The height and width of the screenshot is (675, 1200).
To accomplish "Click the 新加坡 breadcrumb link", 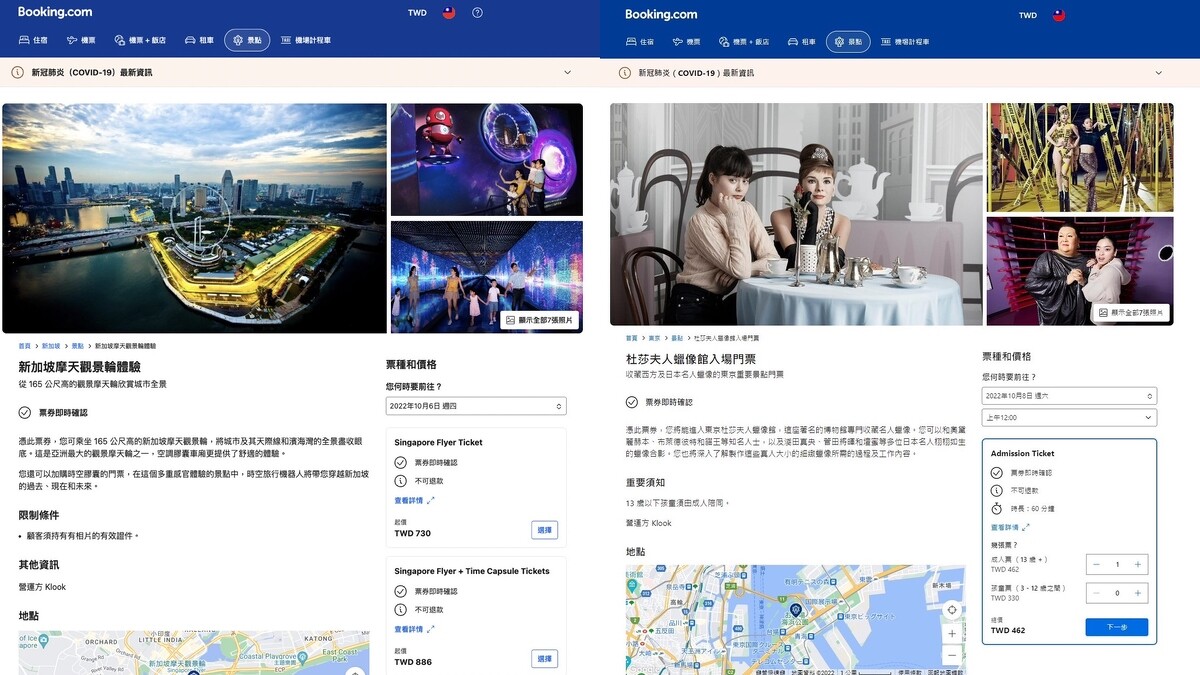I will coord(50,345).
